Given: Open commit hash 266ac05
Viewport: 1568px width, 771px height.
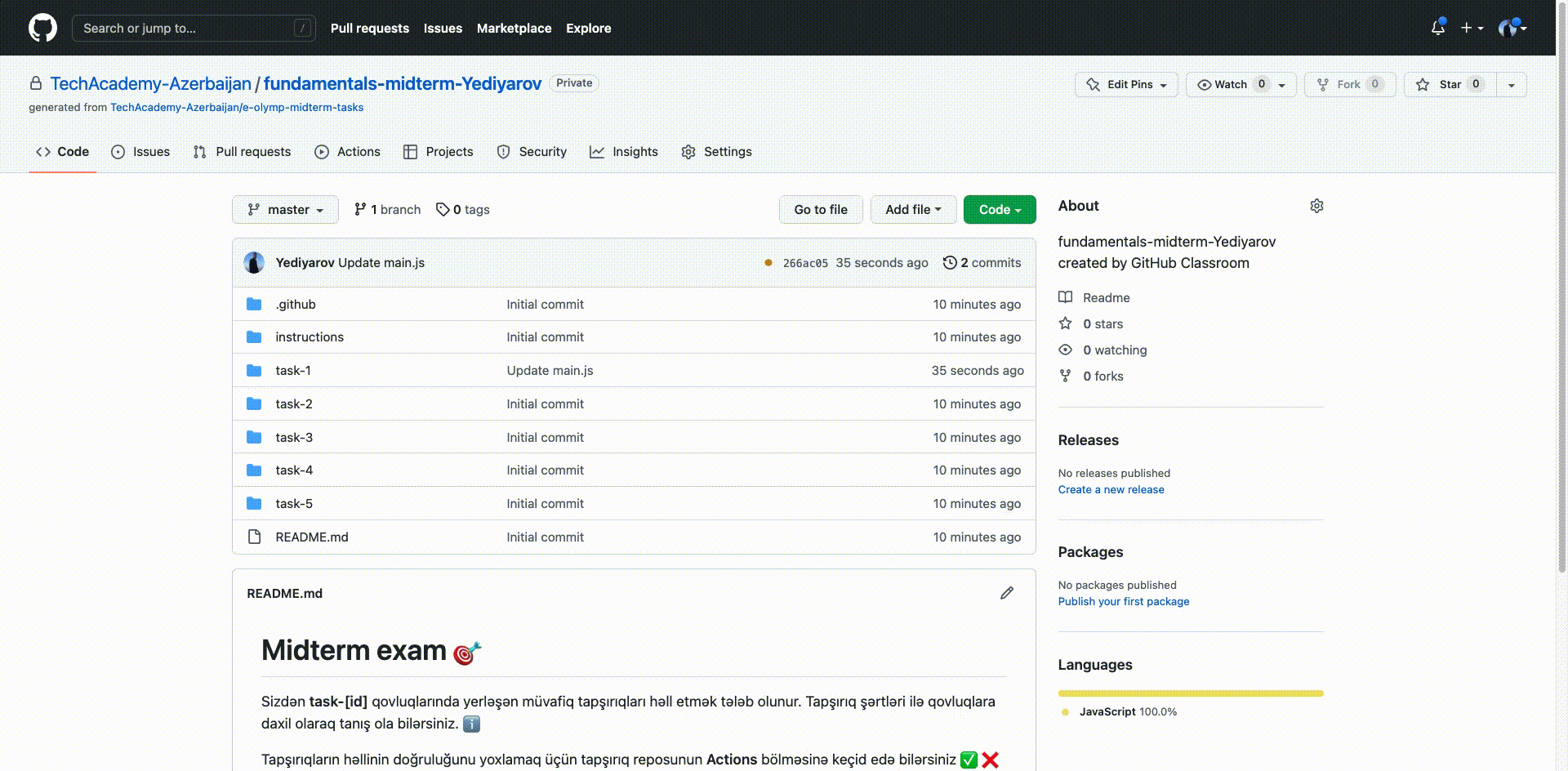Looking at the screenshot, I should (805, 263).
